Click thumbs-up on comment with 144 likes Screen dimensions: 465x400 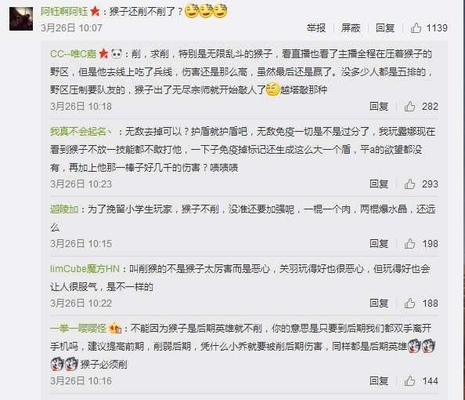(x=410, y=381)
